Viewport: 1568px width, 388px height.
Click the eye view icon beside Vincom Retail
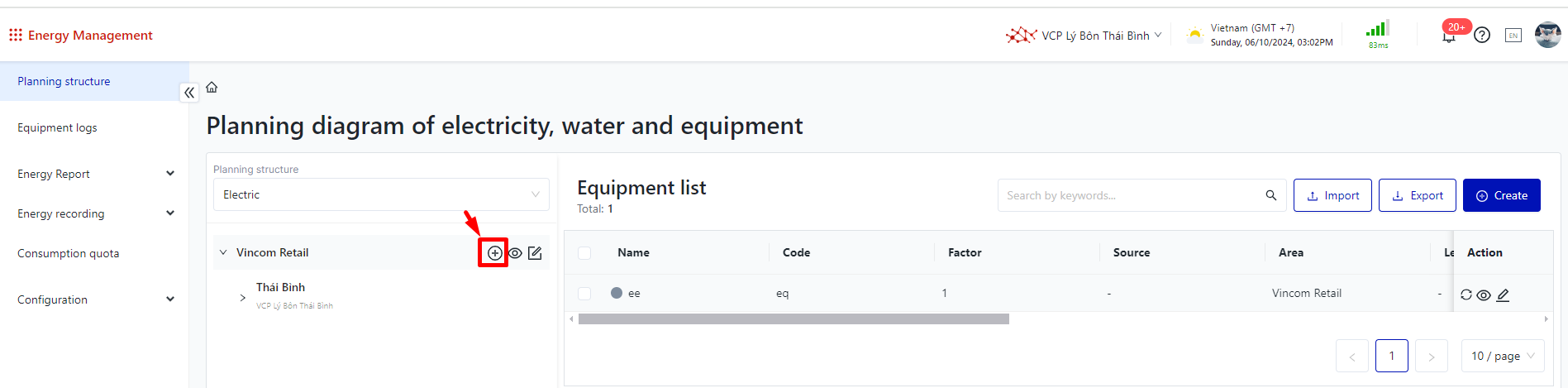coord(515,253)
